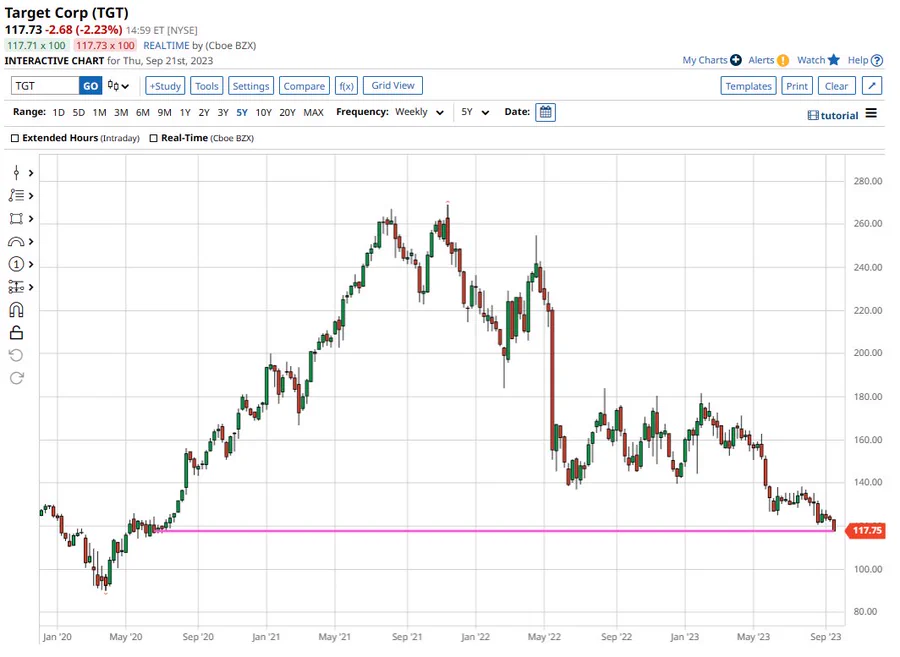Open the measurement tools icon
The width and height of the screenshot is (900, 657).
16,287
